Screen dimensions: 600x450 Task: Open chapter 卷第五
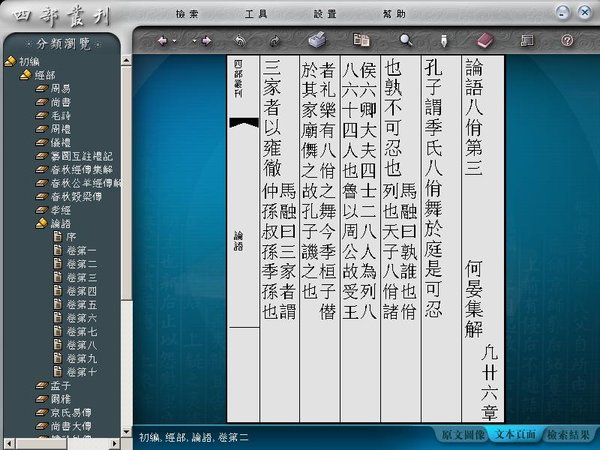pyautogui.click(x=81, y=305)
